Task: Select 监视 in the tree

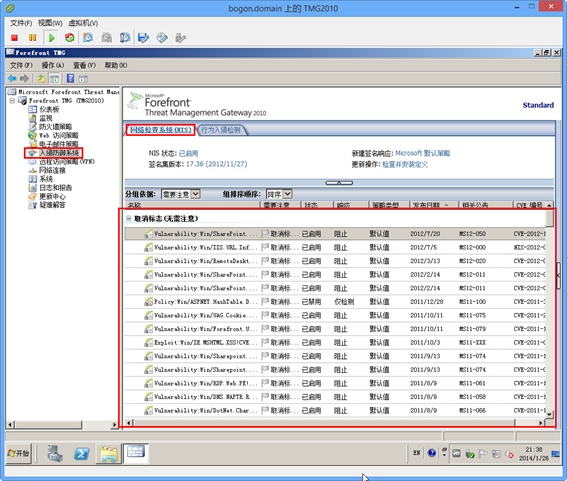Action: coord(46,118)
